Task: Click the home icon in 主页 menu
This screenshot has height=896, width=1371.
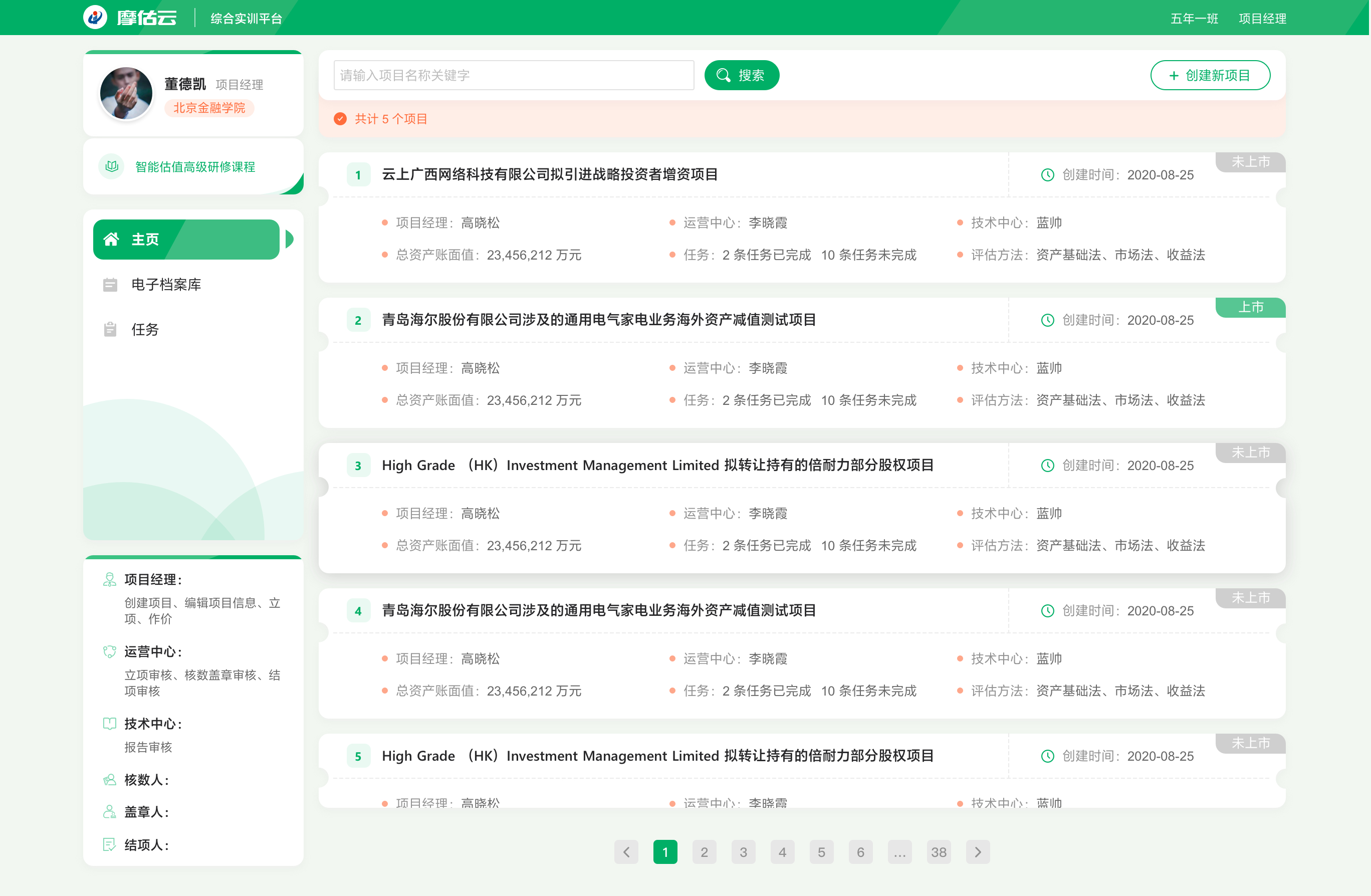Action: (x=111, y=239)
